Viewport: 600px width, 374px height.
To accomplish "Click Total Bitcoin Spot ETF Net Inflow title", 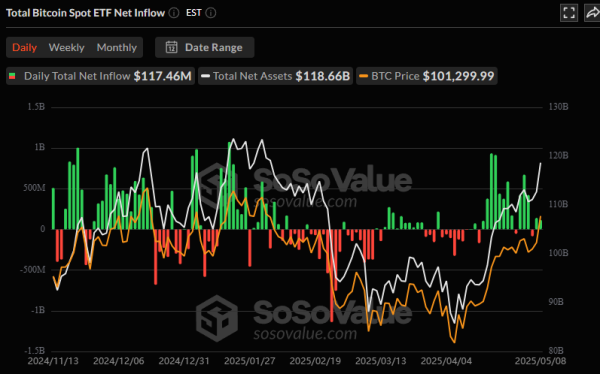I will (85, 13).
